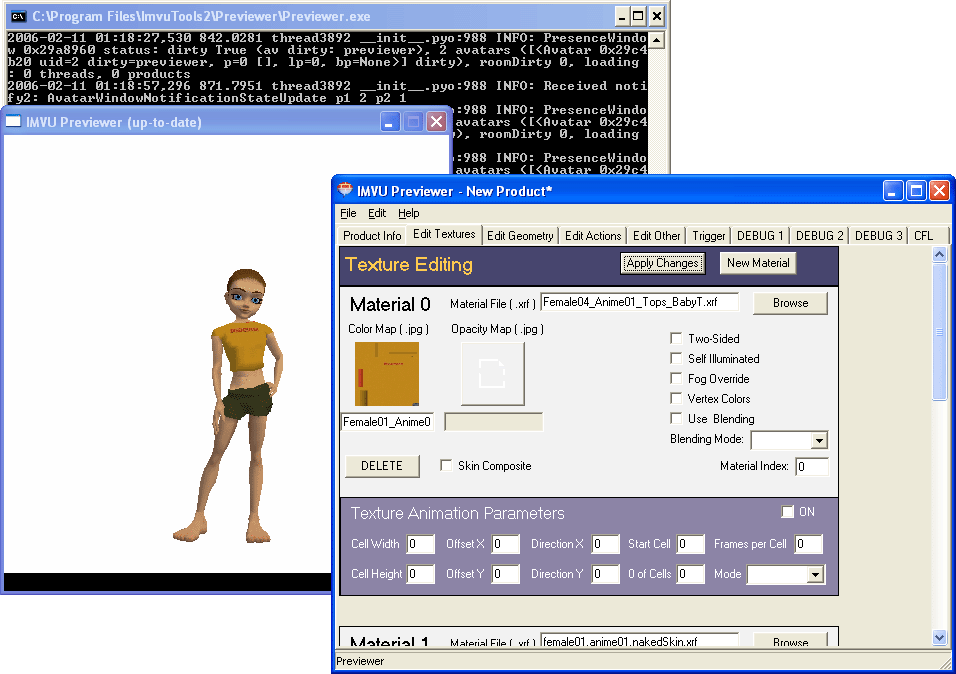956x674 pixels.
Task: Click the Cell Height field
Action: pos(421,574)
